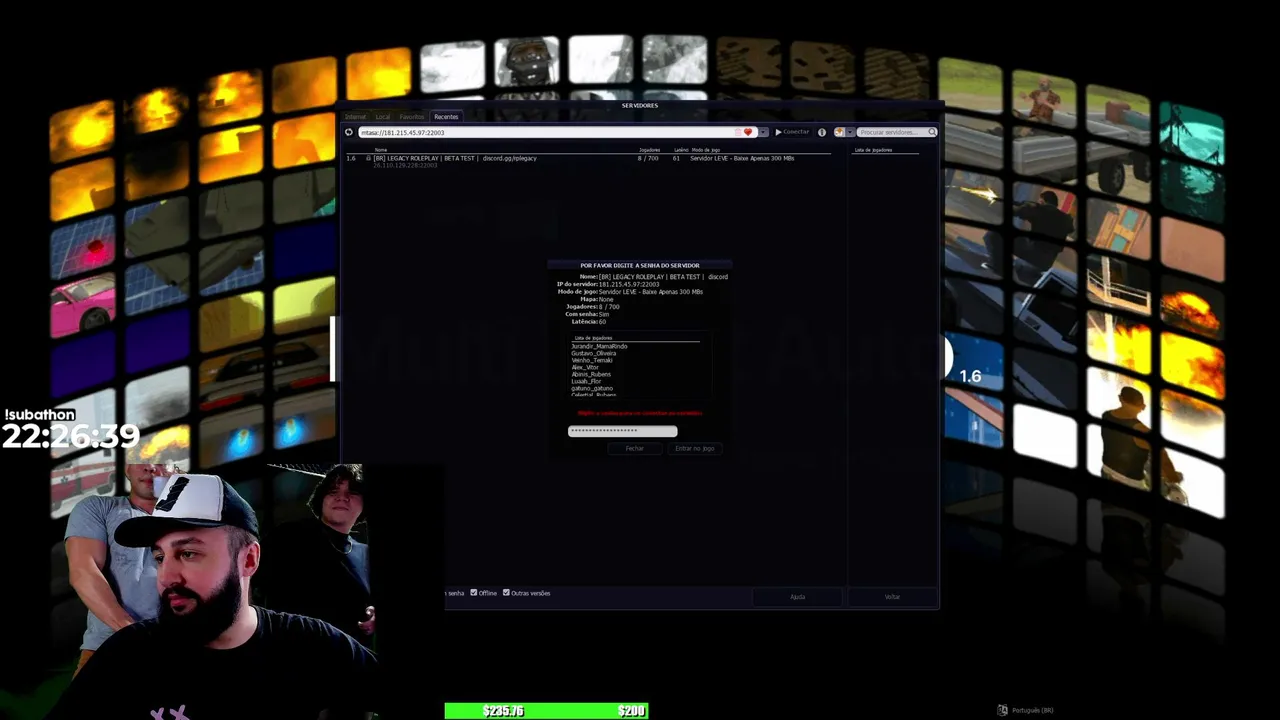Select player Jurandir_MamaRindo in the list
The height and width of the screenshot is (720, 1280).
599,346
